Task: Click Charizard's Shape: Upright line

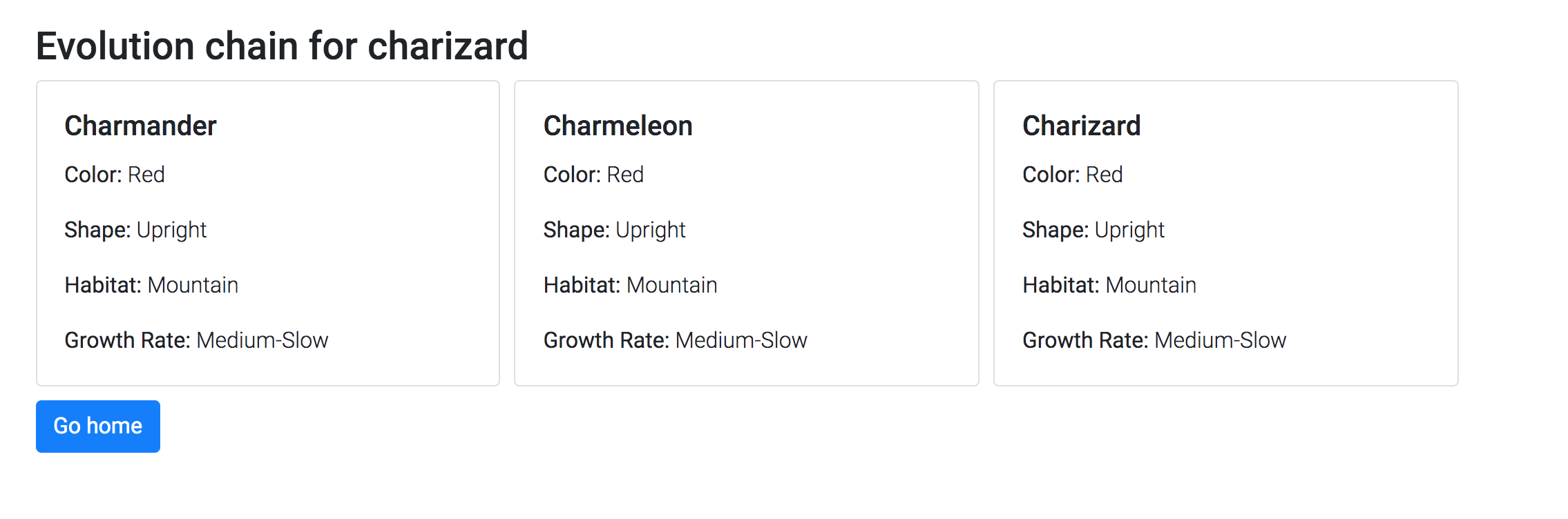Action: (x=1093, y=230)
